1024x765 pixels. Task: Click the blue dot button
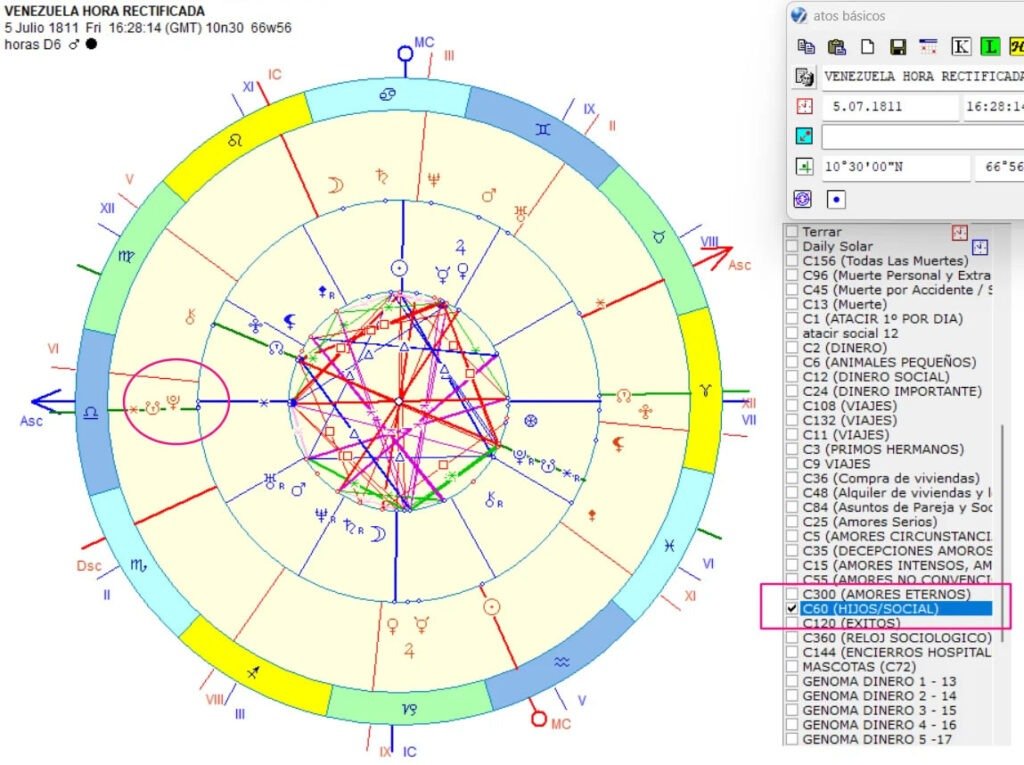[837, 199]
